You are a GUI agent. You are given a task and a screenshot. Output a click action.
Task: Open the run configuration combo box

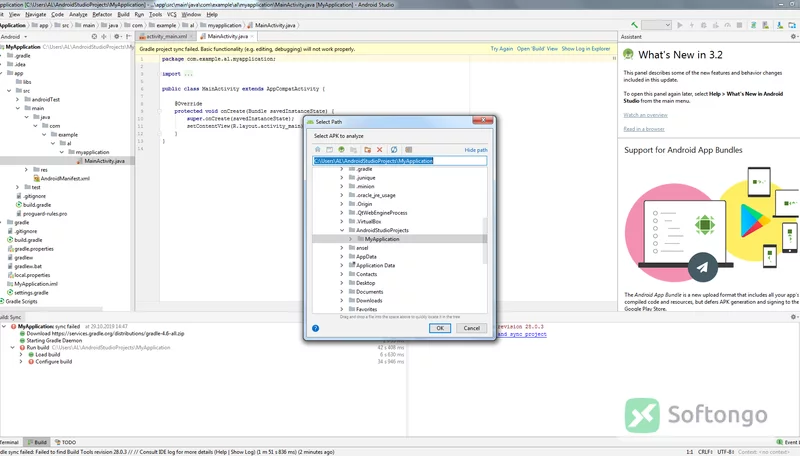(656, 25)
